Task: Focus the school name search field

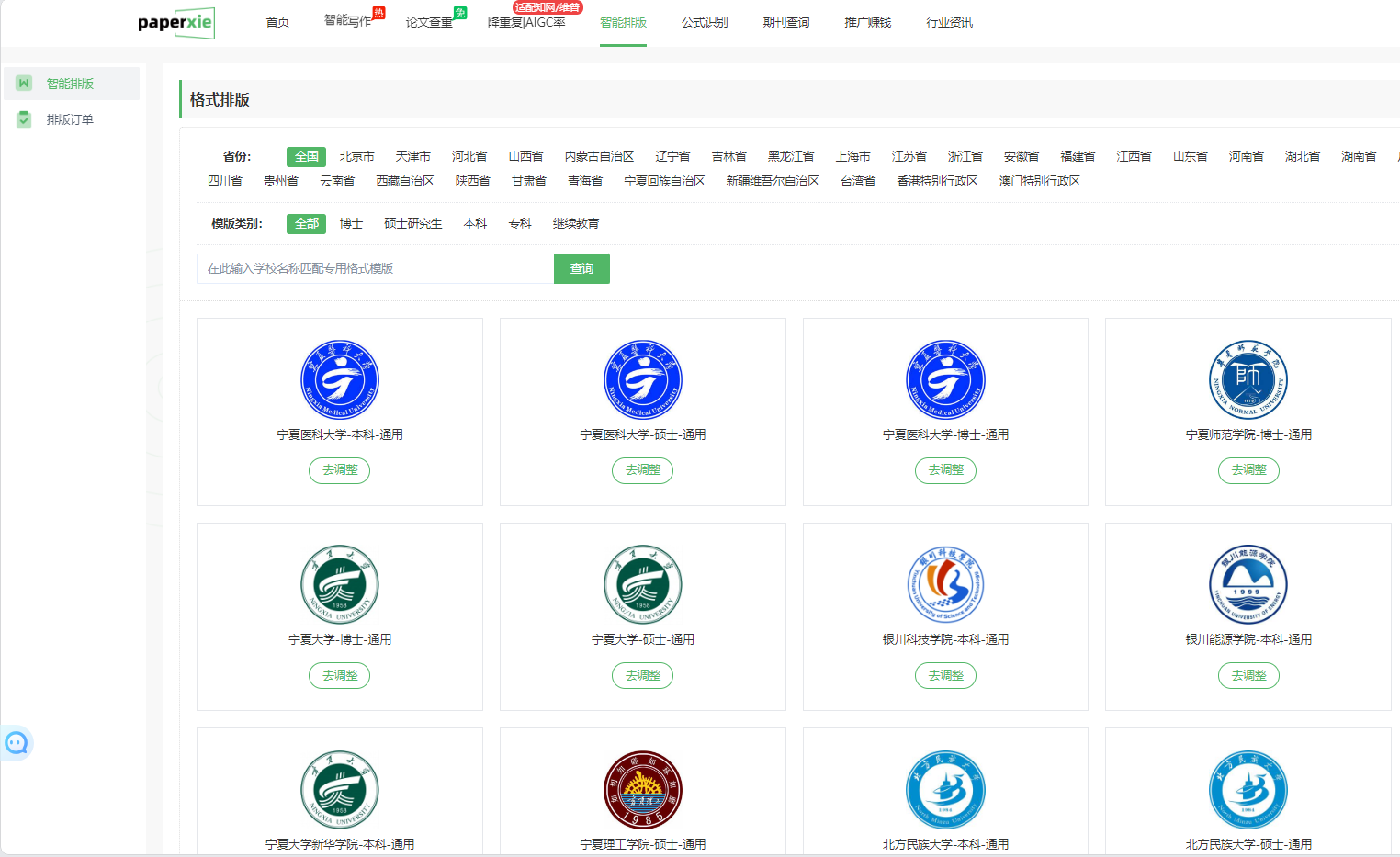Action: point(375,269)
